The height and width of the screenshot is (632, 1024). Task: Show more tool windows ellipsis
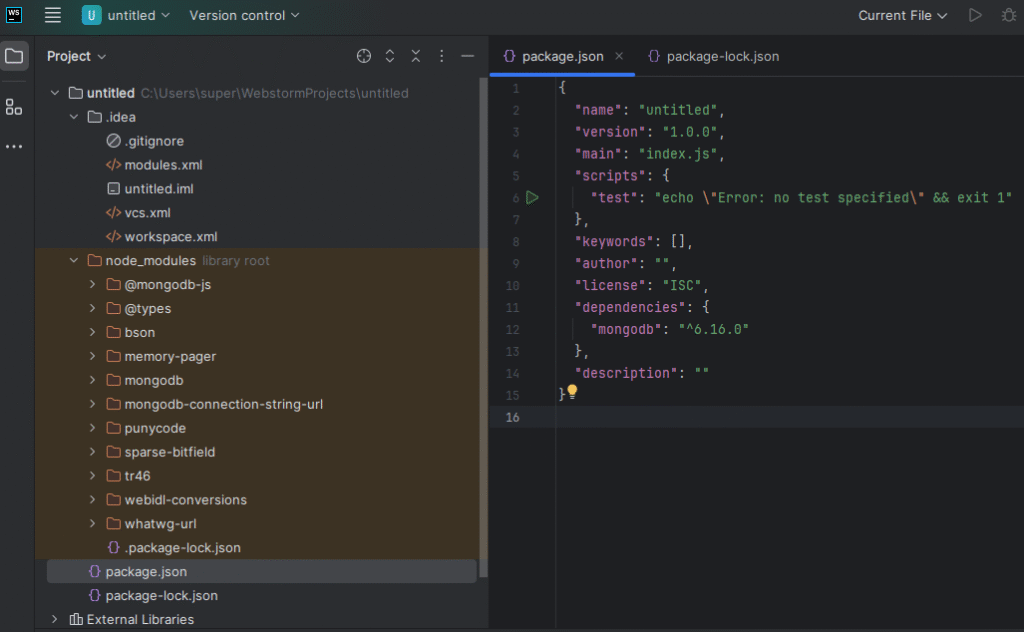(x=14, y=146)
